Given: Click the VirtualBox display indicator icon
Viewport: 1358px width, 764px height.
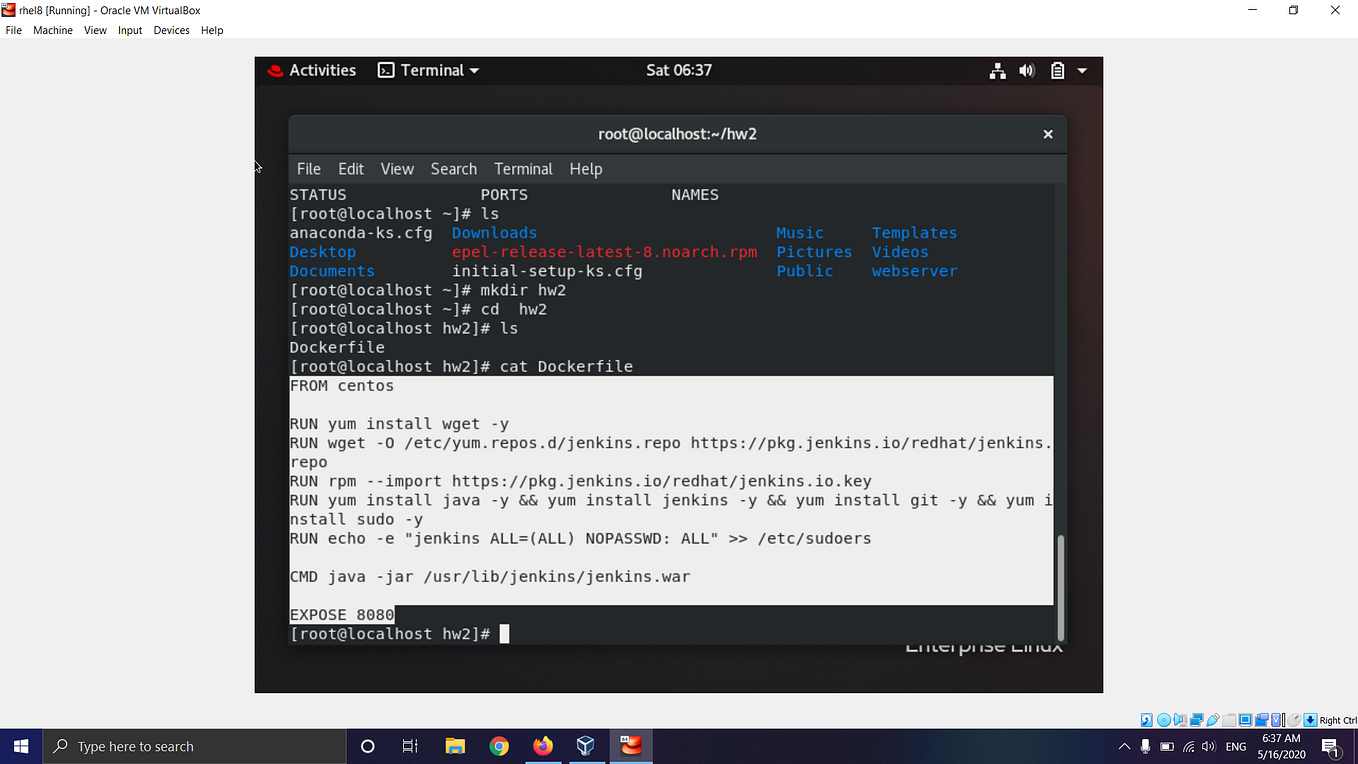Looking at the screenshot, I should pyautogui.click(x=1245, y=720).
